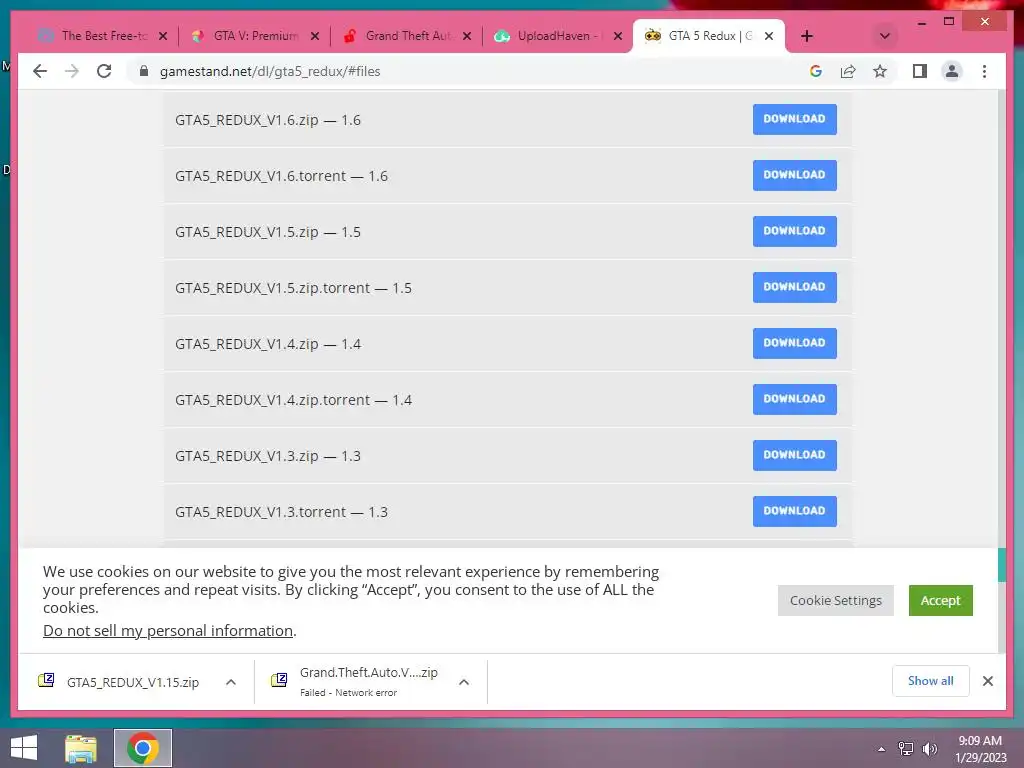The width and height of the screenshot is (1024, 768).
Task: Show all downloads
Action: tap(931, 681)
